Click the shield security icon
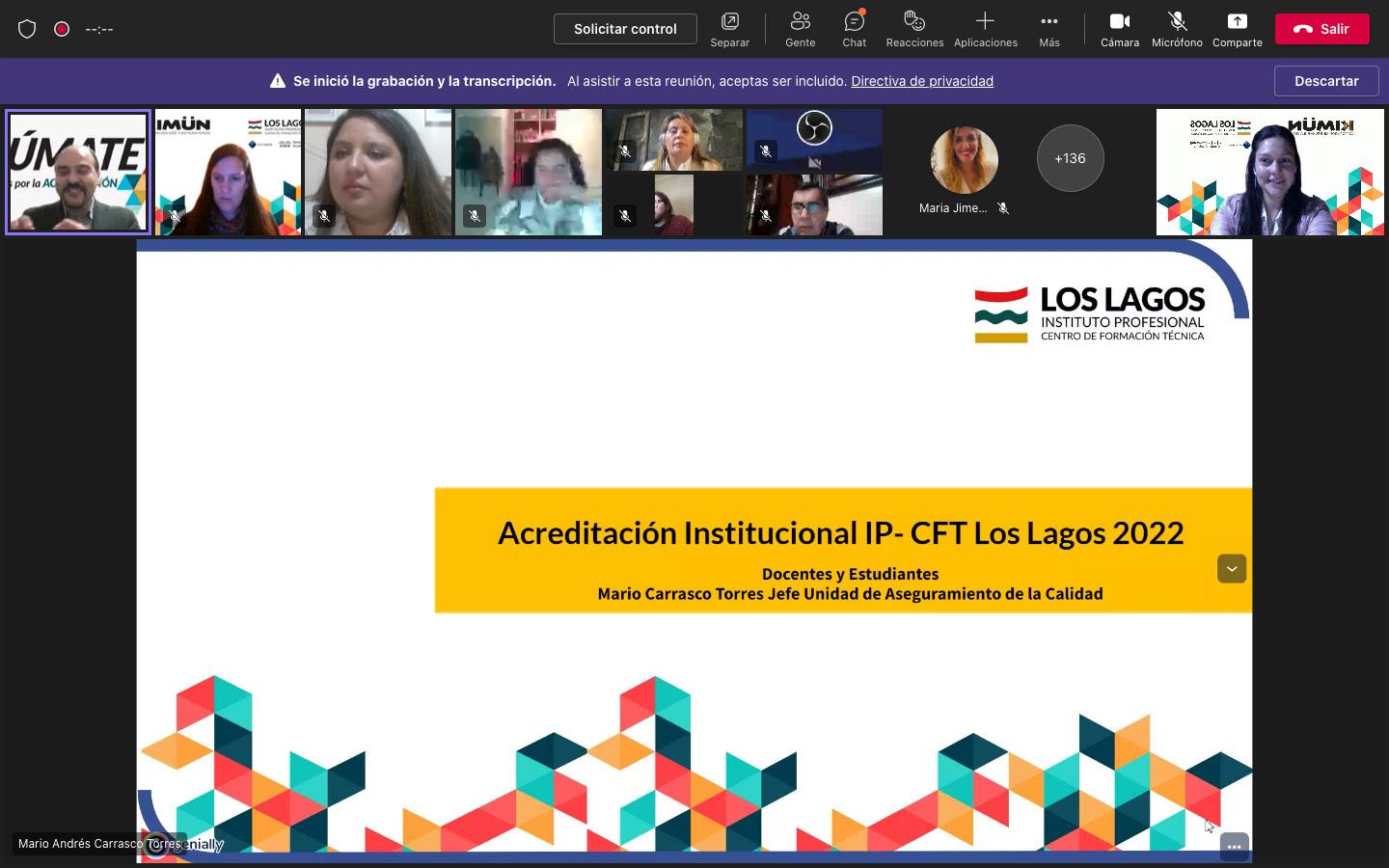 (27, 29)
